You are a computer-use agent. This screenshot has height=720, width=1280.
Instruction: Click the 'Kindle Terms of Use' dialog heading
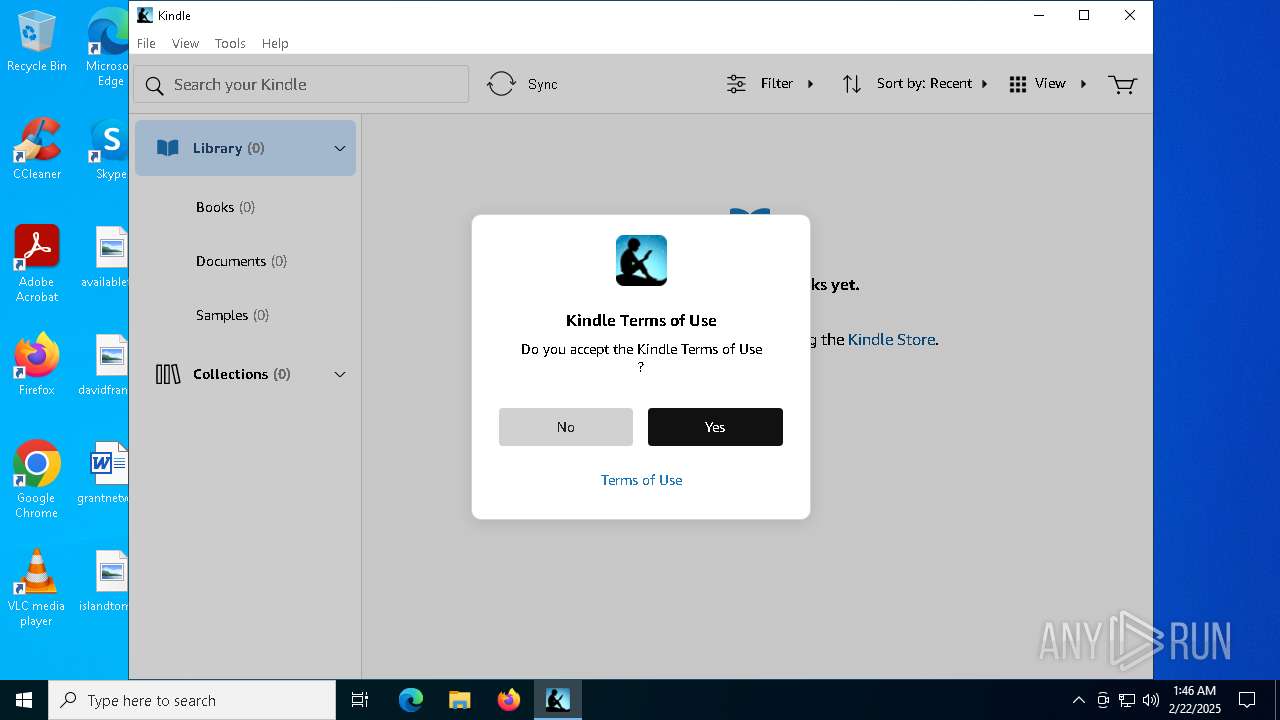click(641, 320)
